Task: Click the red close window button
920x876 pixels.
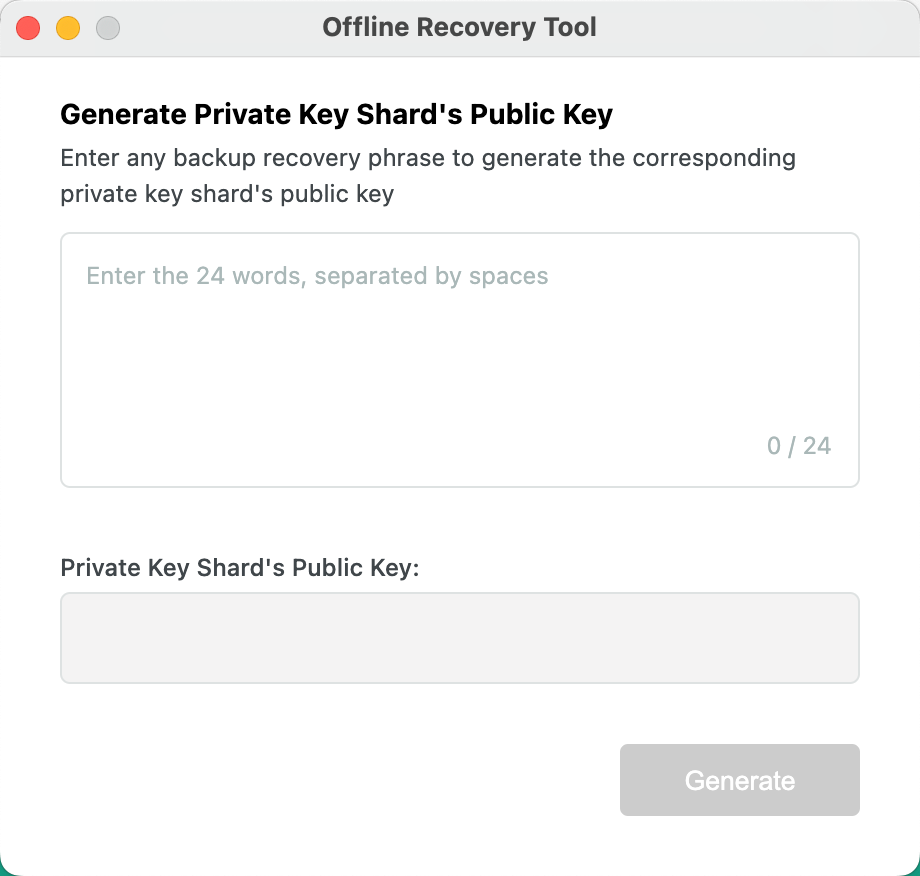Action: pyautogui.click(x=28, y=28)
